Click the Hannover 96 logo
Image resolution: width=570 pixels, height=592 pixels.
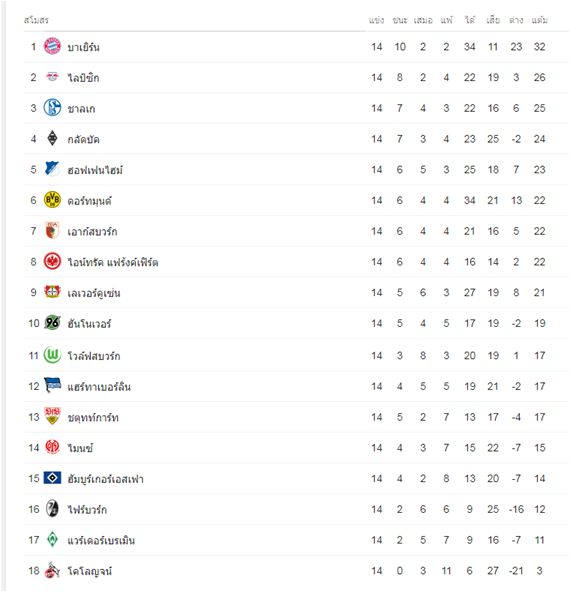[x=52, y=322]
